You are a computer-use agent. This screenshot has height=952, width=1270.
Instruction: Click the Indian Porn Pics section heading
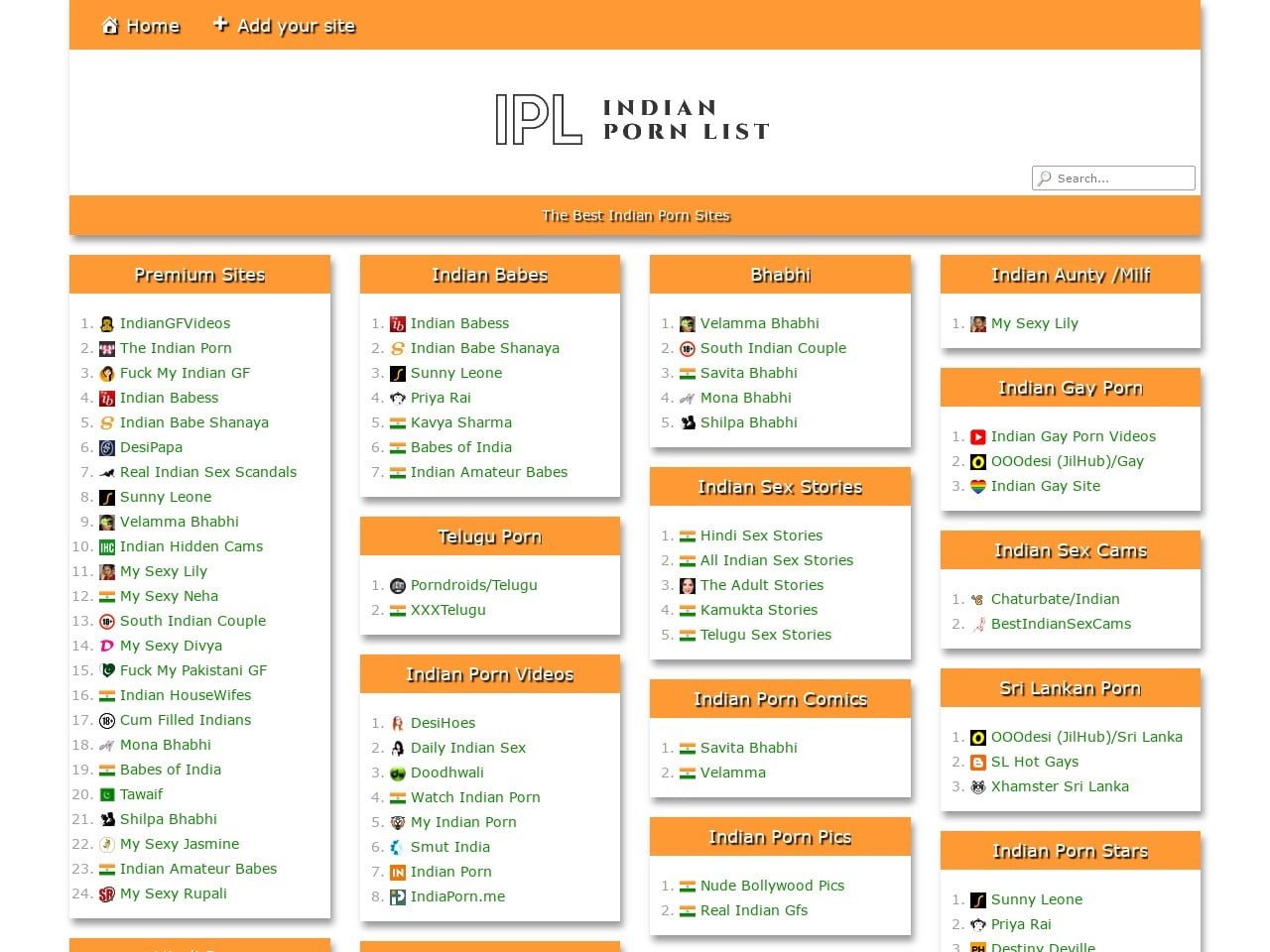pyautogui.click(x=780, y=837)
